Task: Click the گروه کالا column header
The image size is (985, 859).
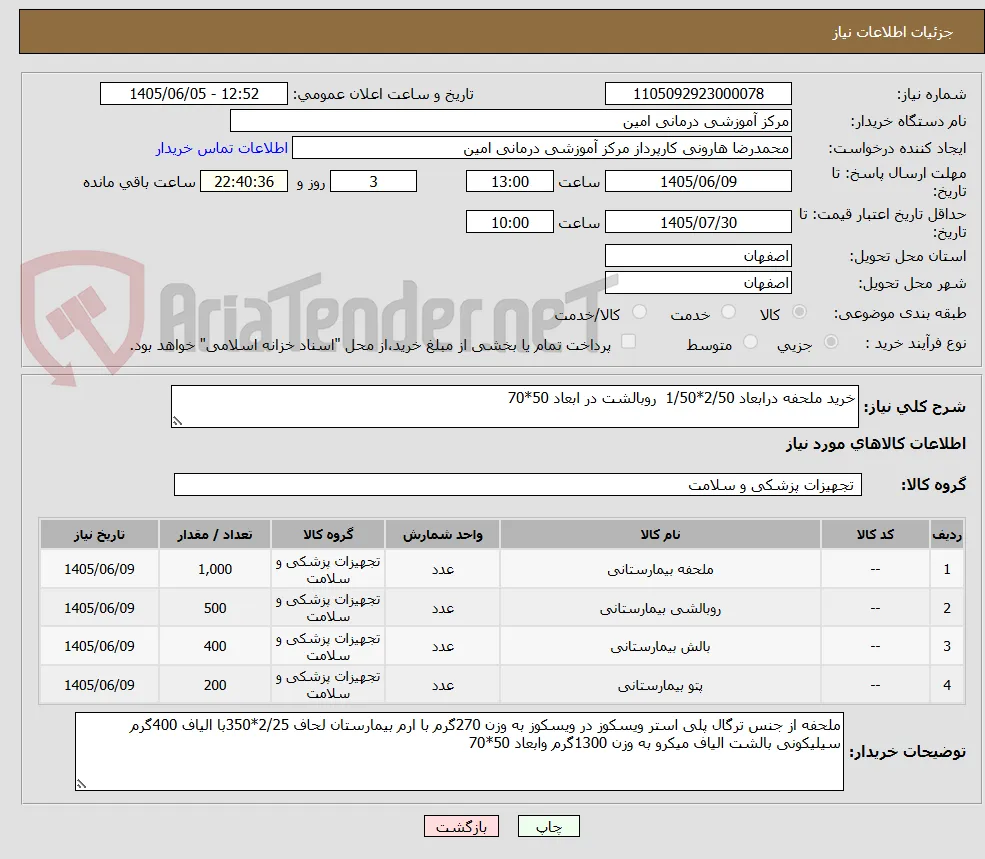Action: point(328,534)
